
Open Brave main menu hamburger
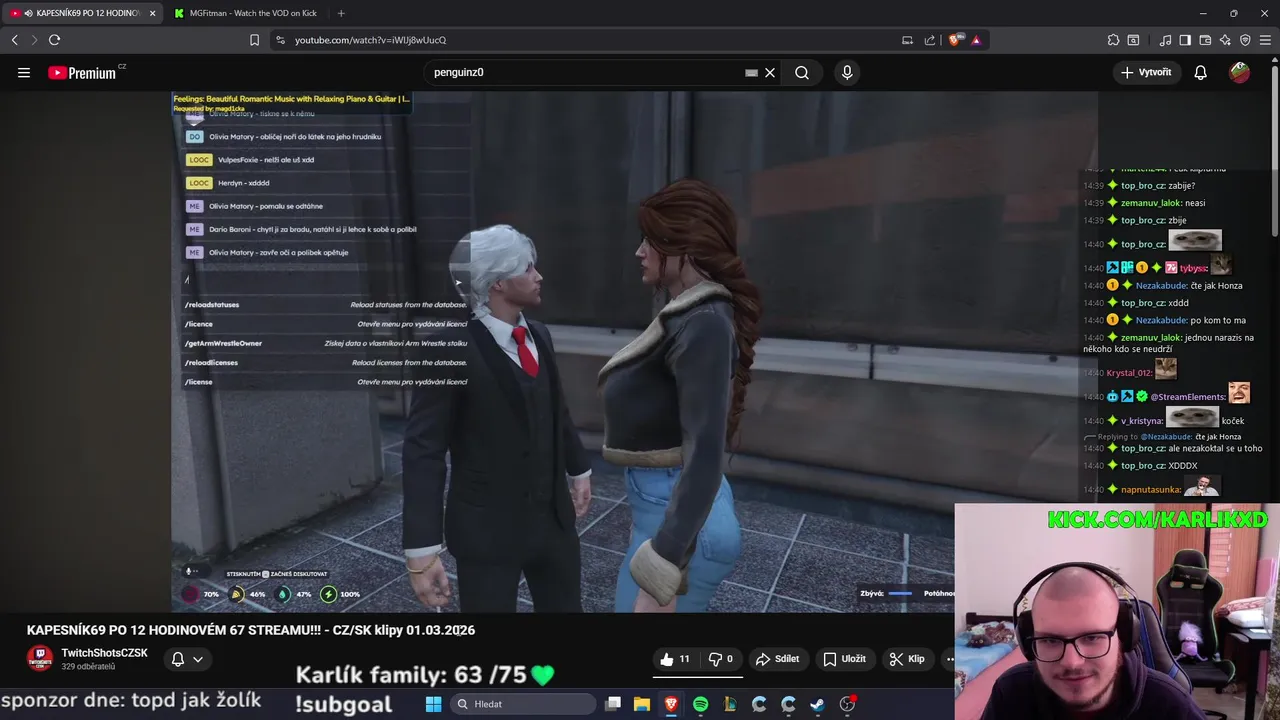click(1266, 40)
